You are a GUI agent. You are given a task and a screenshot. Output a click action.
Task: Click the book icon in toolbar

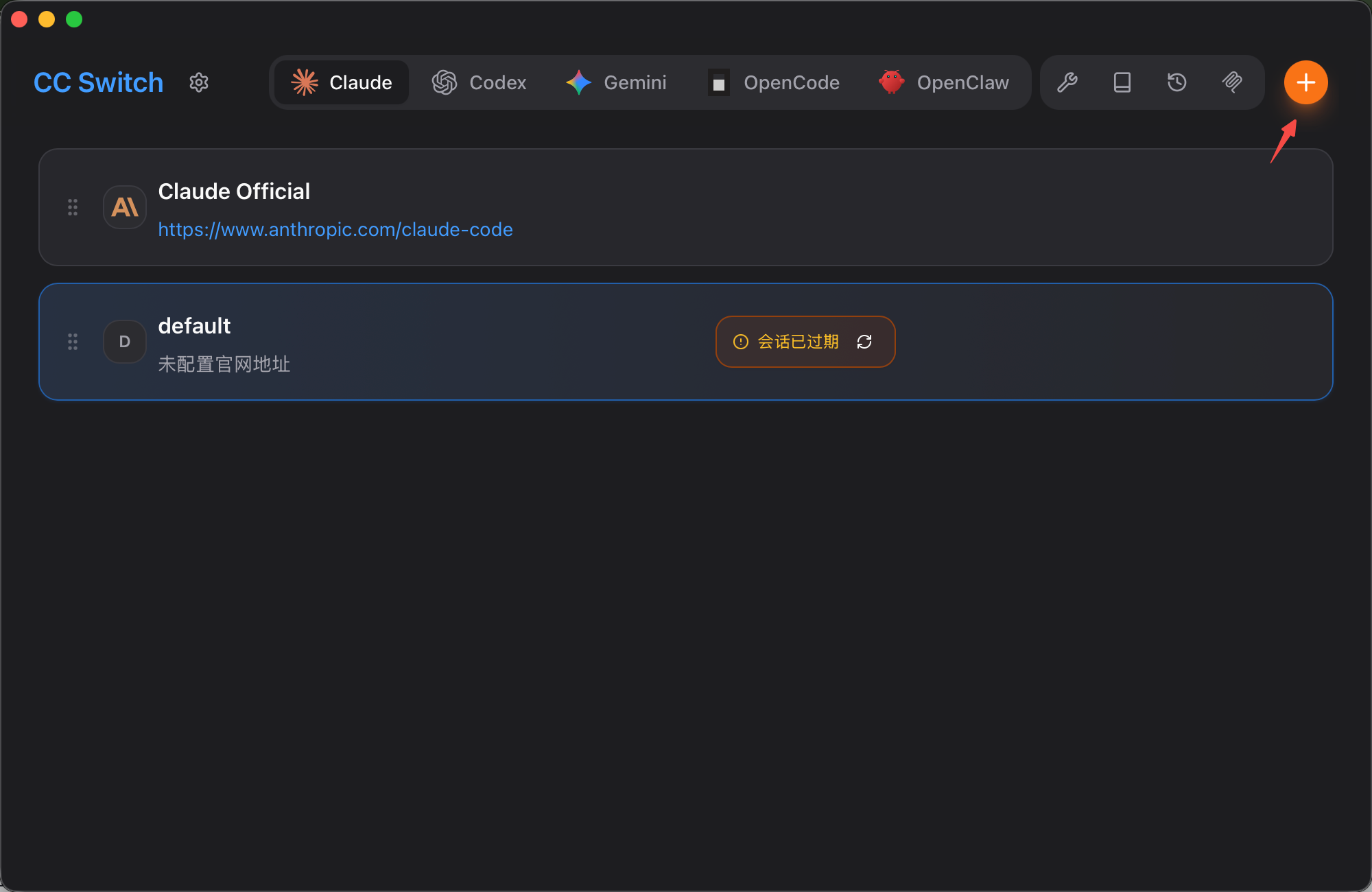[x=1122, y=82]
